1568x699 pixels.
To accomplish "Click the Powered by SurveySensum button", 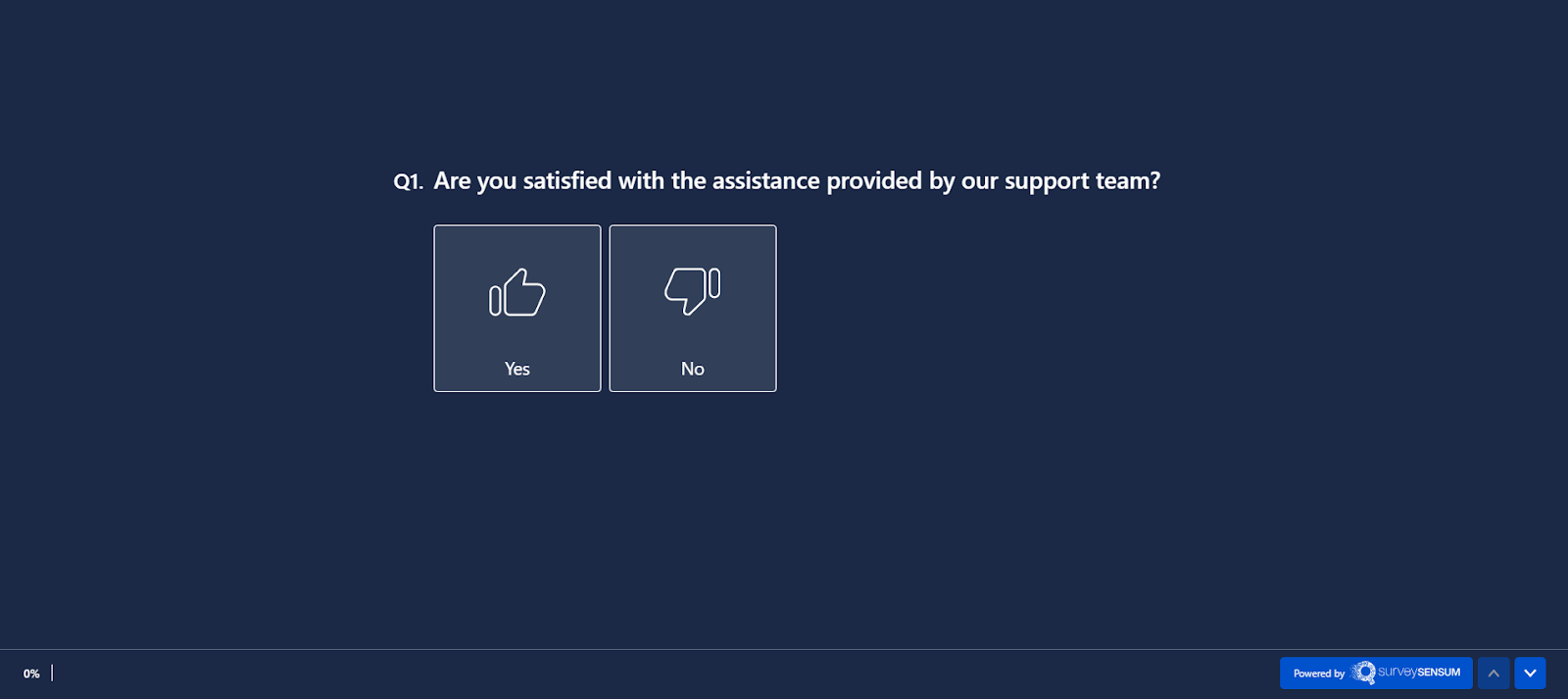I will coord(1376,674).
